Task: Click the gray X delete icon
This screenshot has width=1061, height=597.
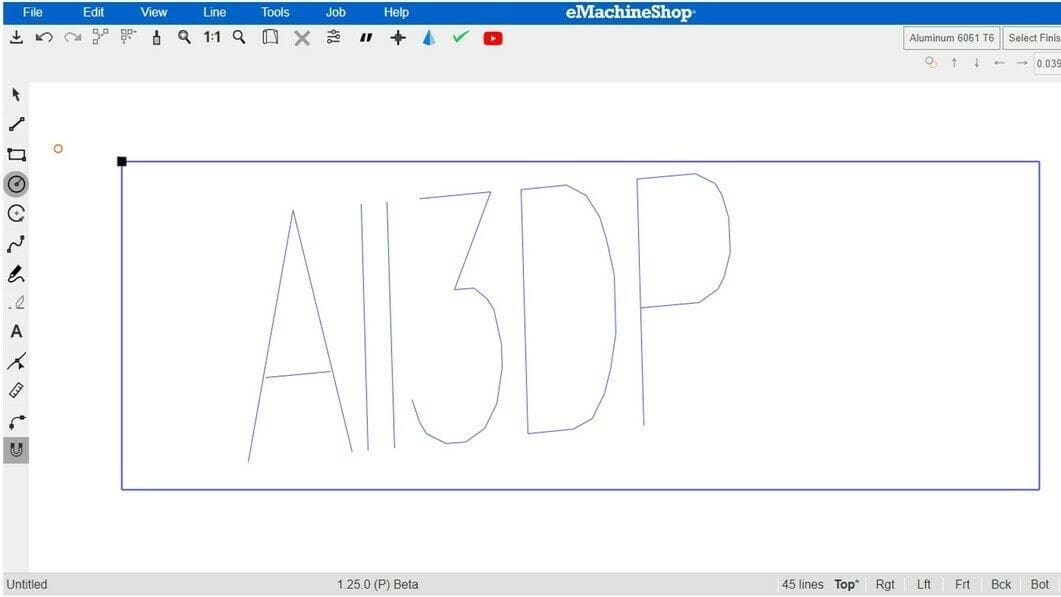Action: pyautogui.click(x=302, y=39)
